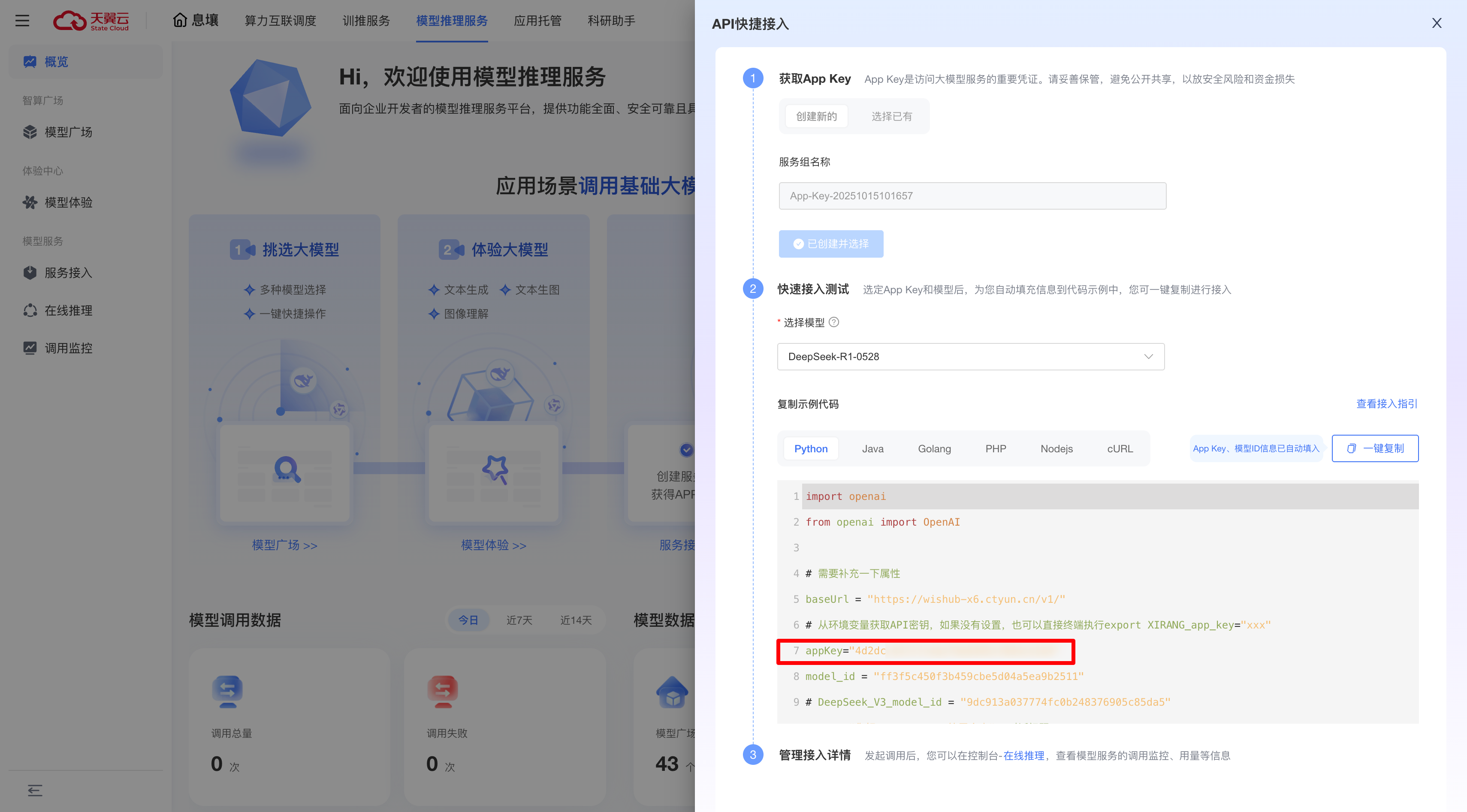Collapse sidebar with bottom-left icon

pos(35,790)
